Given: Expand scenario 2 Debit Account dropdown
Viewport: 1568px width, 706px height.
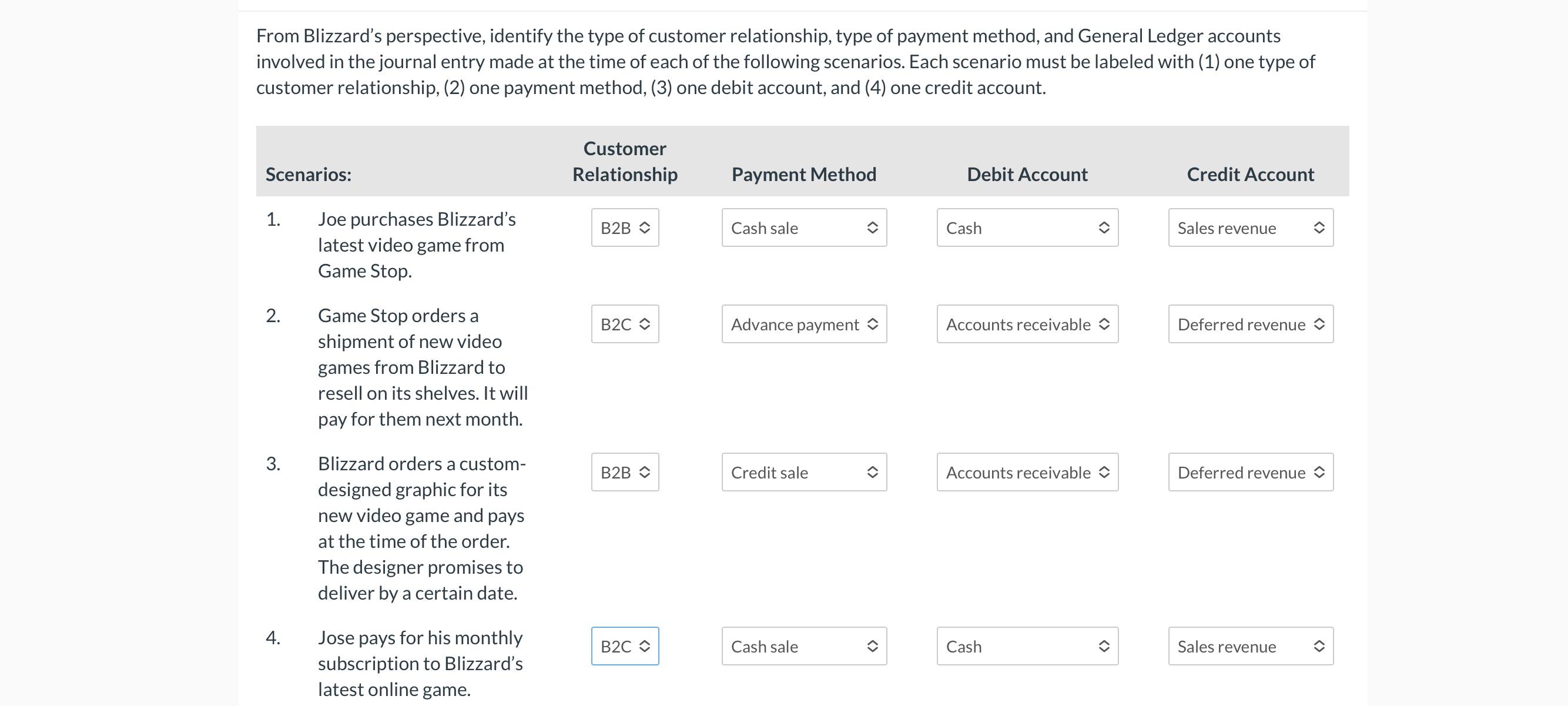Looking at the screenshot, I should 1027,324.
